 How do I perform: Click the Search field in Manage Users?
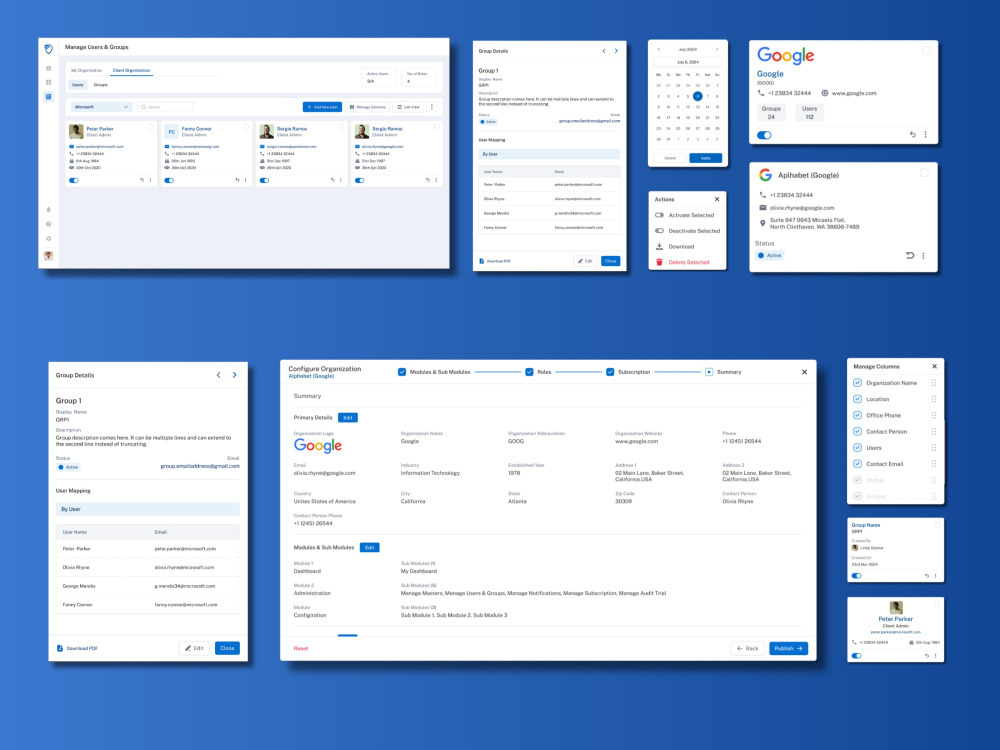(x=165, y=107)
